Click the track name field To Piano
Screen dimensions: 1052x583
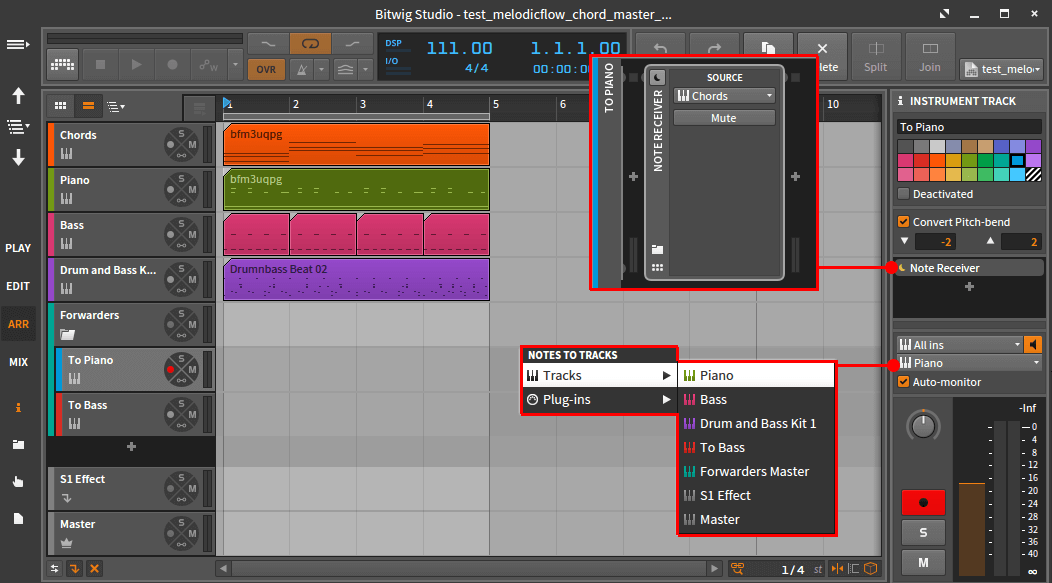point(969,127)
